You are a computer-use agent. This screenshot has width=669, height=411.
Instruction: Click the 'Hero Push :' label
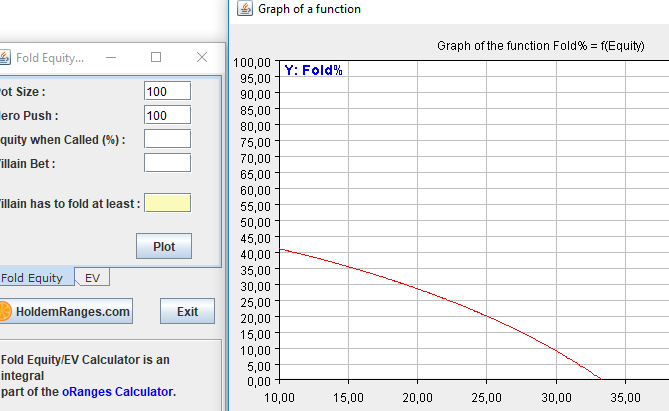28,116
